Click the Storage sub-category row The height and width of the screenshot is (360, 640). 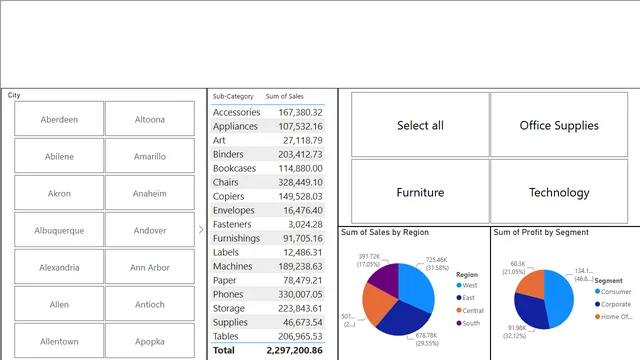click(x=268, y=308)
